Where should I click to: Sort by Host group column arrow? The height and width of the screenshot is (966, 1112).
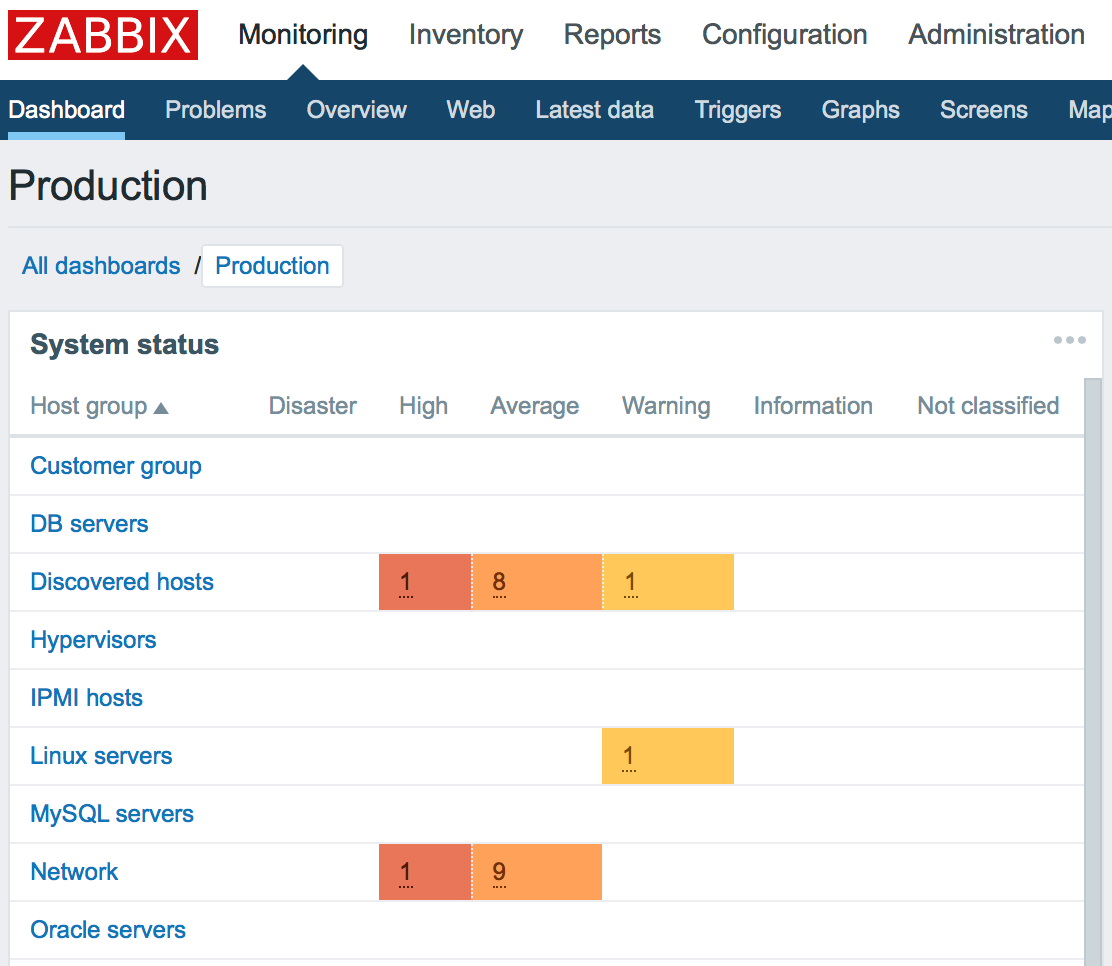[161, 408]
